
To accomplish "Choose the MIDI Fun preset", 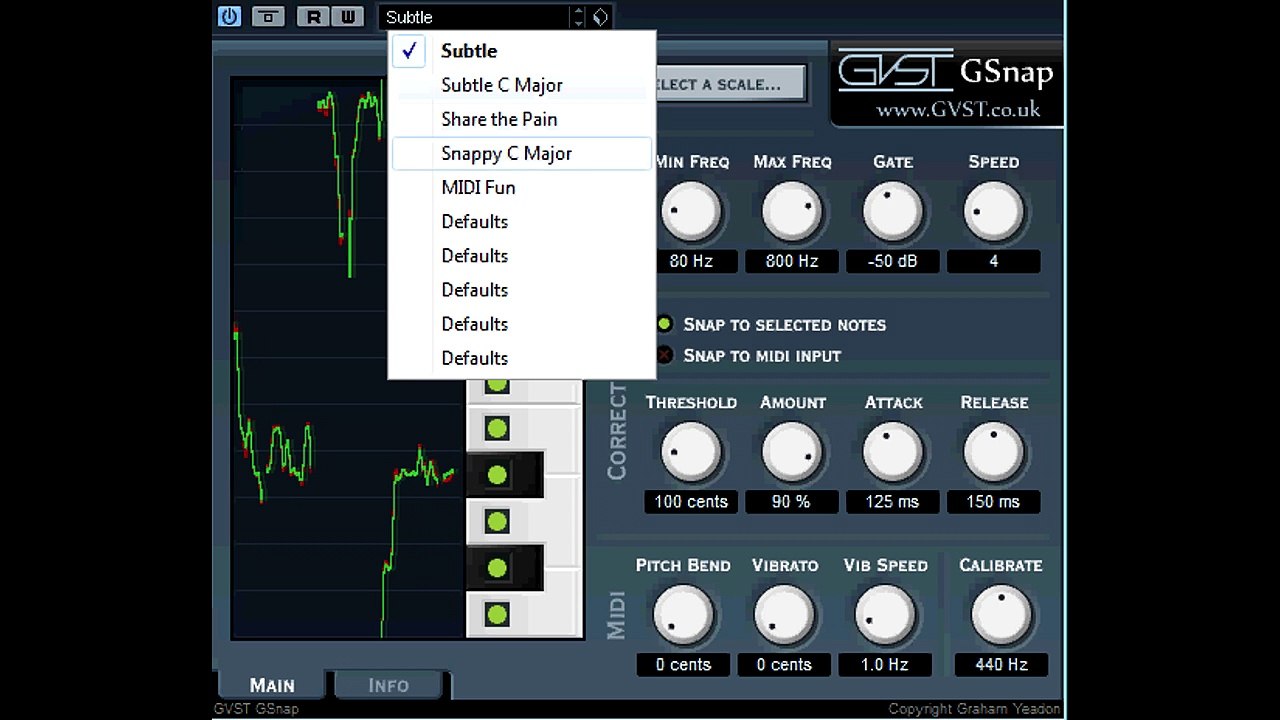I will coord(522,187).
